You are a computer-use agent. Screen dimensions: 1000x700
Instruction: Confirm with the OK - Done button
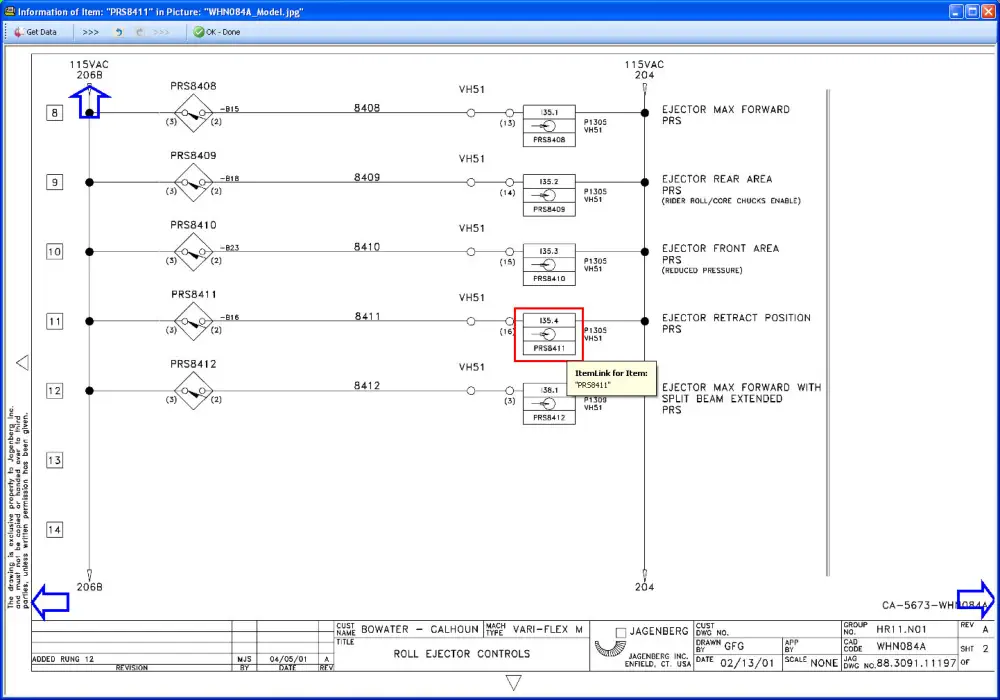tap(217, 32)
